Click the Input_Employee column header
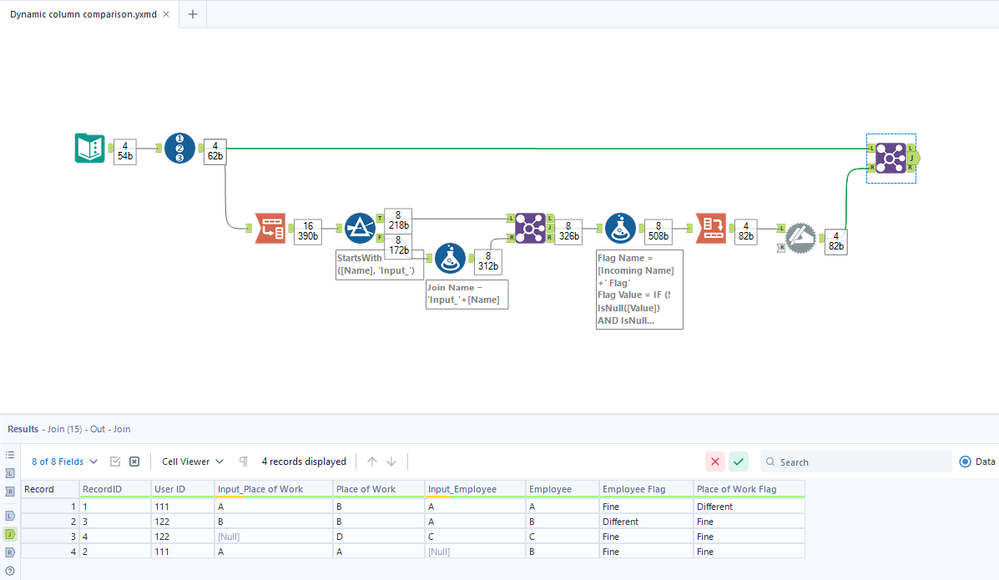999x580 pixels. (475, 489)
